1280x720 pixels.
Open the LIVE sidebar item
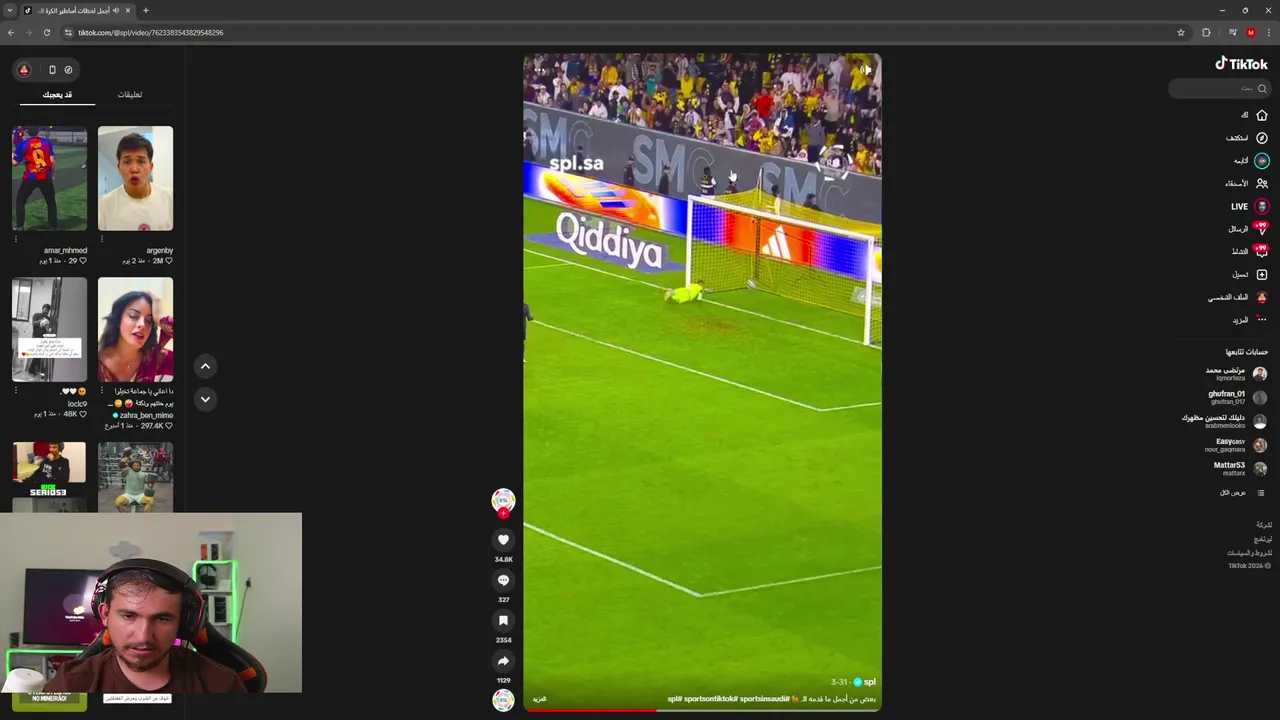tap(1249, 207)
